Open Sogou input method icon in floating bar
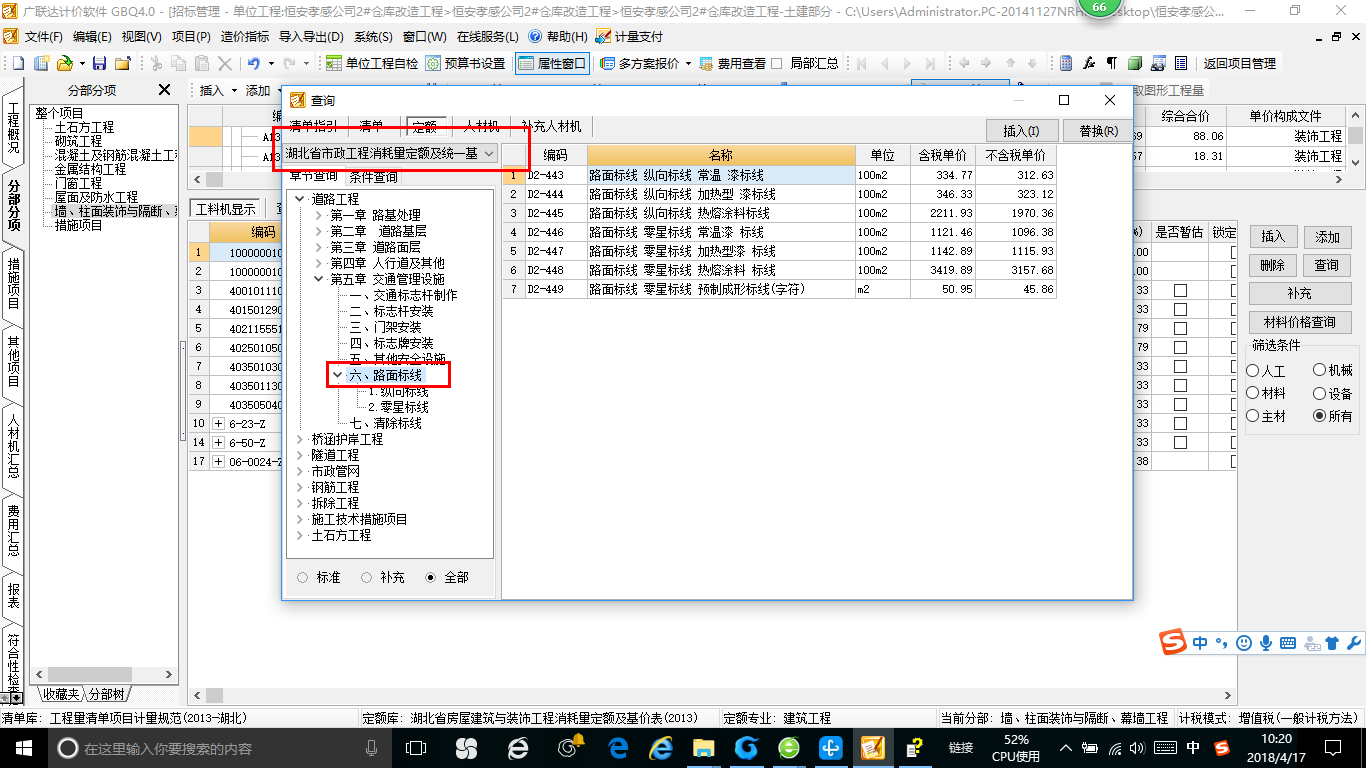This screenshot has width=1366, height=768. point(1173,643)
